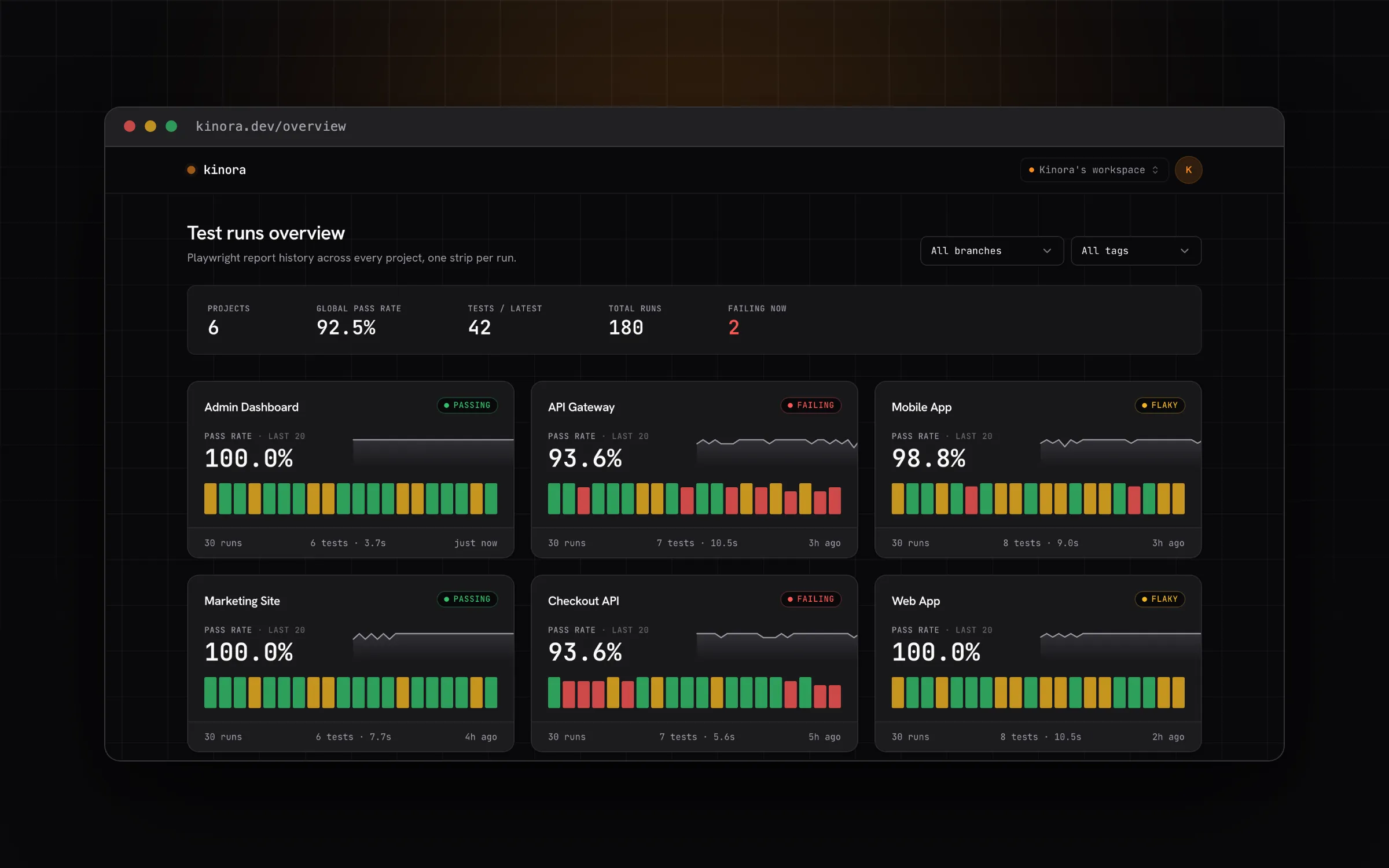
Task: Click the 98.8% pass rate on Mobile App
Action: click(x=929, y=458)
